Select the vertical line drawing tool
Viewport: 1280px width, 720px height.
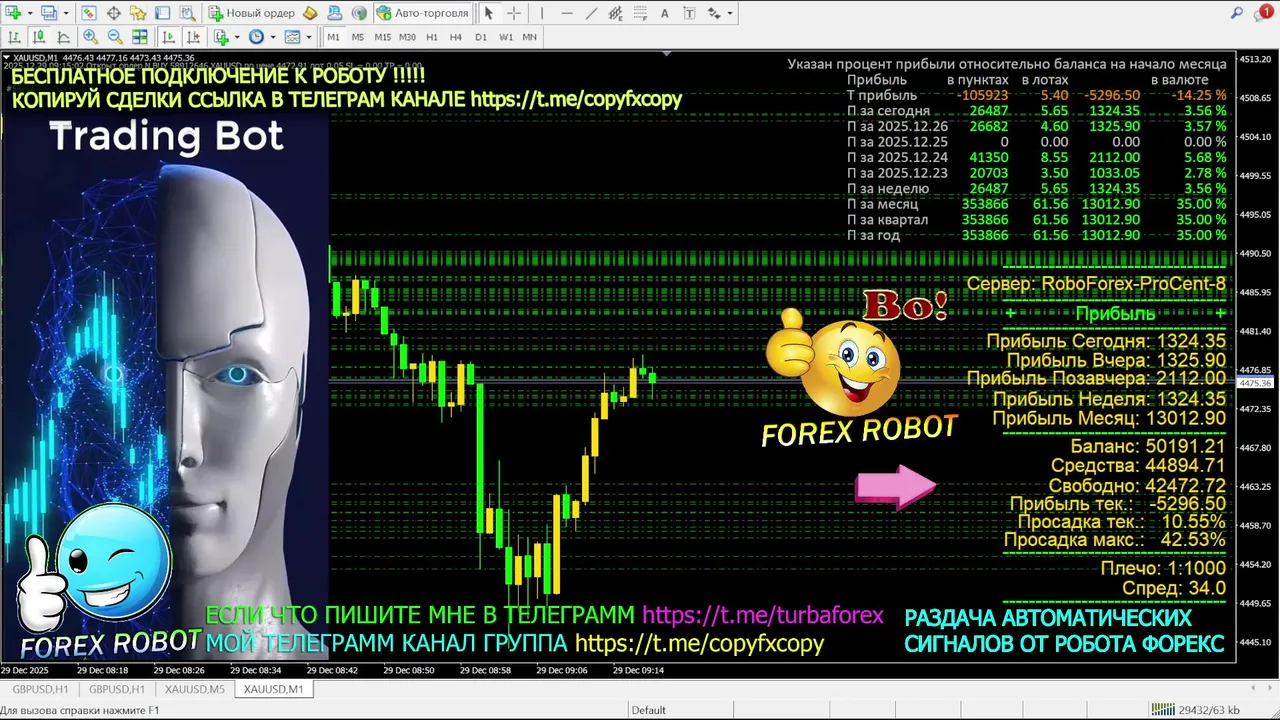(x=542, y=13)
